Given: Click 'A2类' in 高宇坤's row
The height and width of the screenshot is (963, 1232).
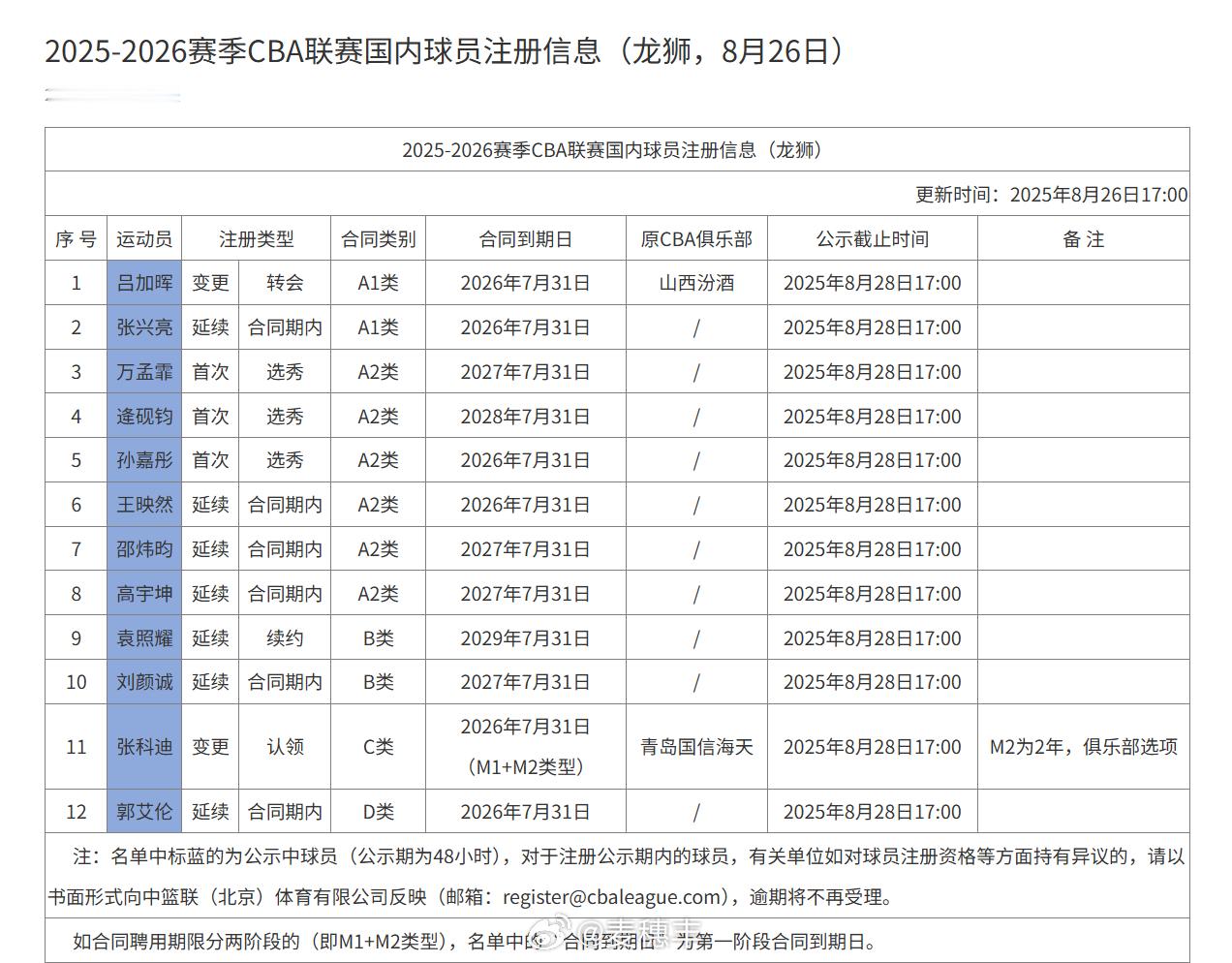Looking at the screenshot, I should [379, 594].
